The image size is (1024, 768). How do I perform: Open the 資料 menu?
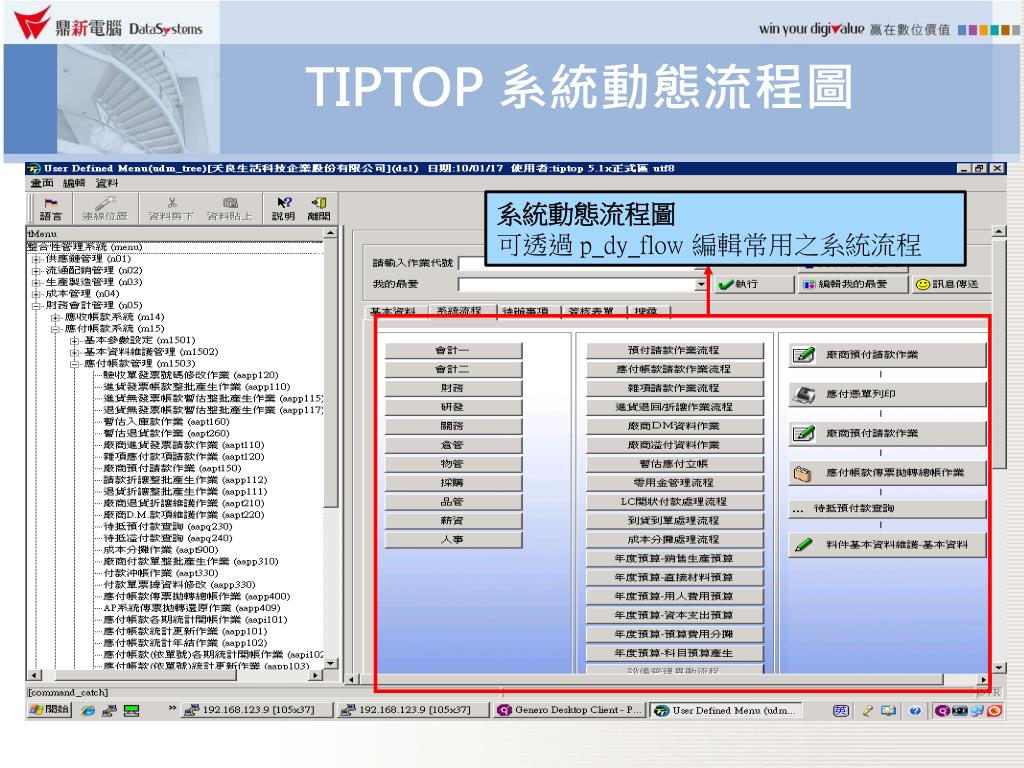(106, 184)
